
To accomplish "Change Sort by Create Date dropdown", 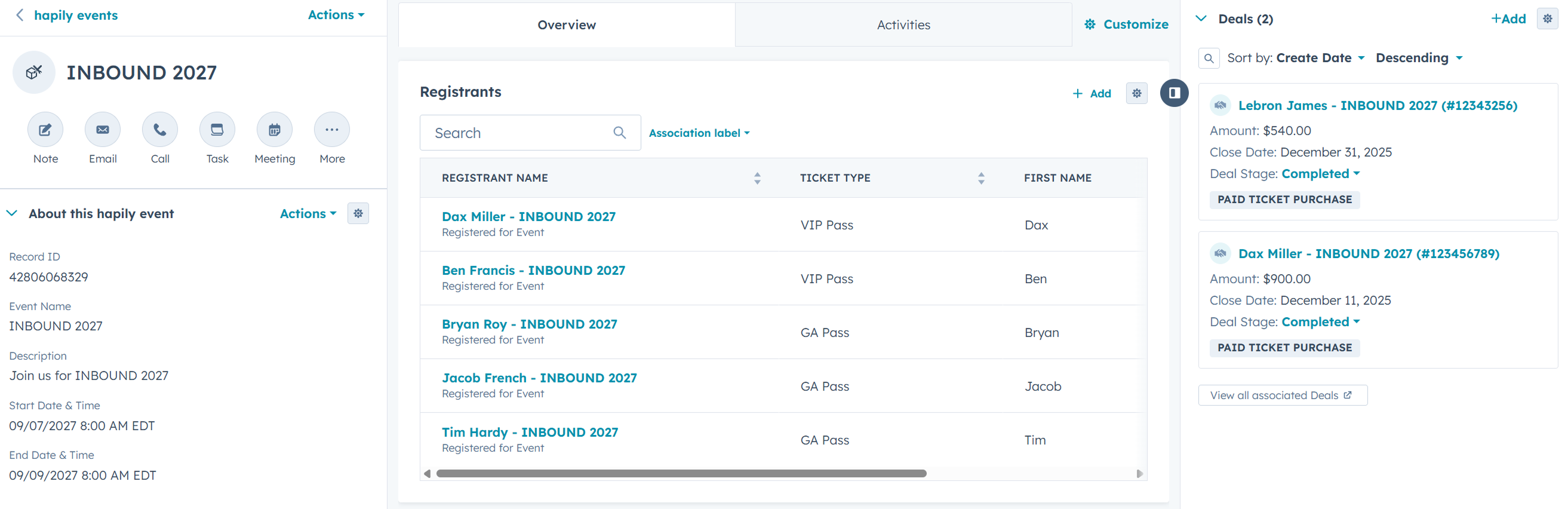I will pyautogui.click(x=1320, y=58).
